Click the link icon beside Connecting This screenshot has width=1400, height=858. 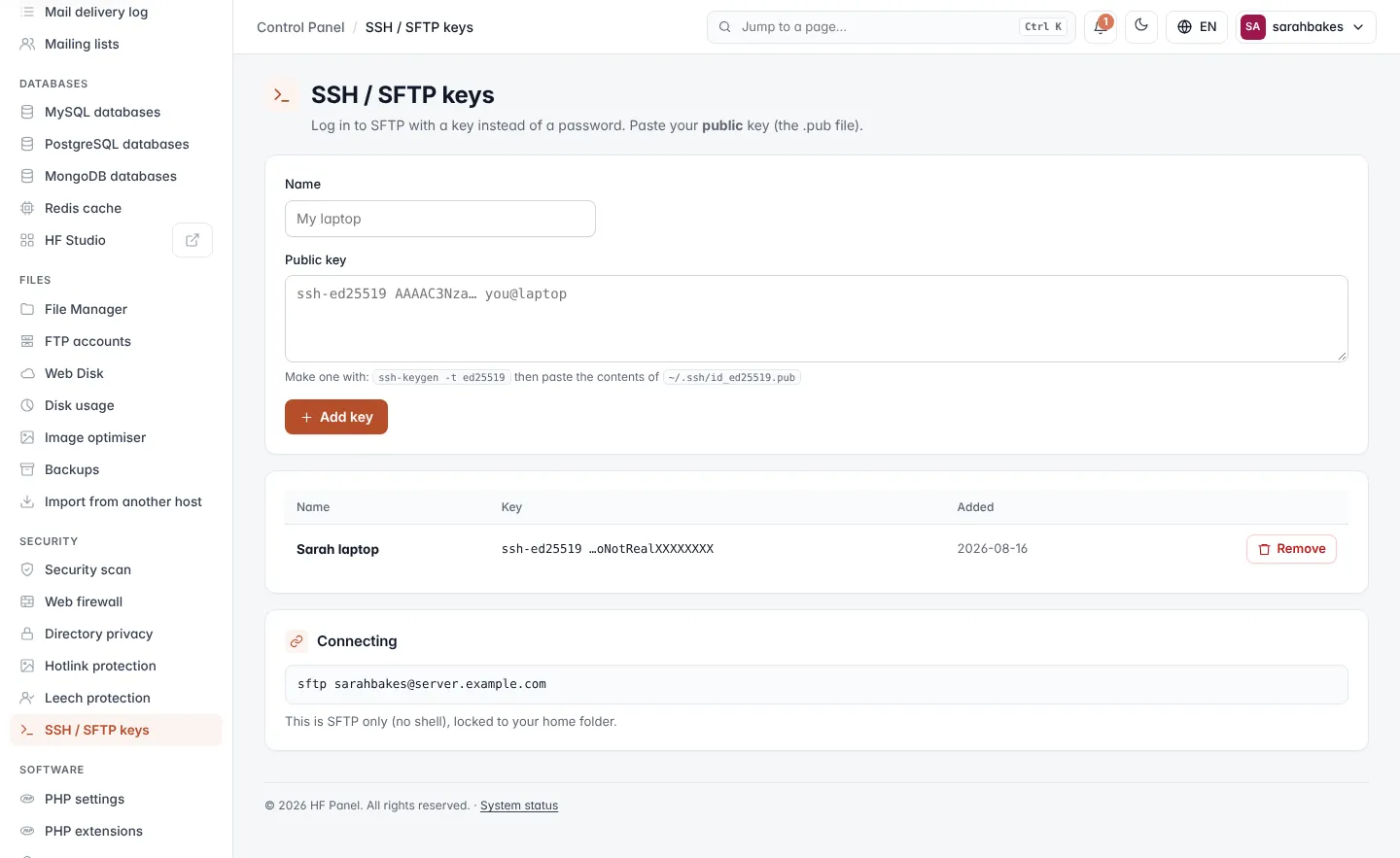pos(297,641)
